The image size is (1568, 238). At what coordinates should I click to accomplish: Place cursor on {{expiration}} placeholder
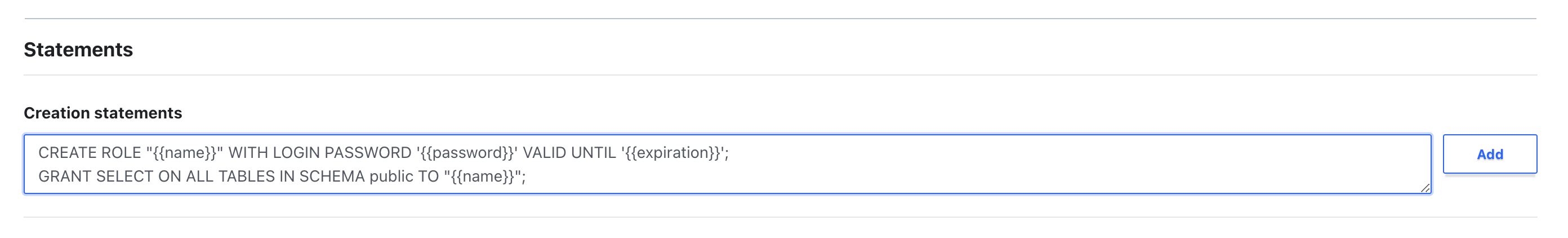click(x=674, y=153)
